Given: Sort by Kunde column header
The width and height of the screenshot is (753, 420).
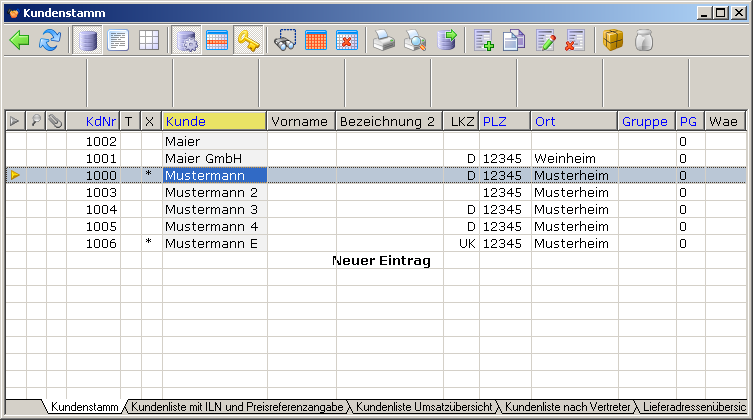Looking at the screenshot, I should 214,121.
